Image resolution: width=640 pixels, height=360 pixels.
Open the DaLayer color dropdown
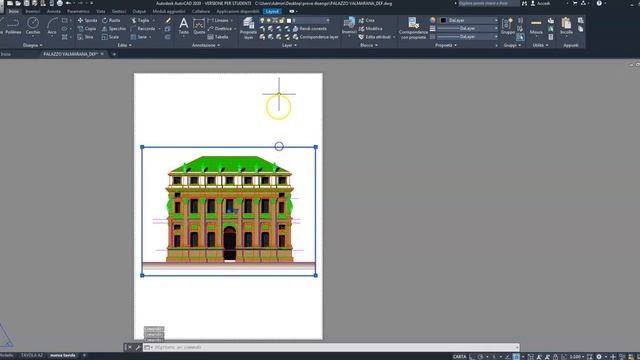click(469, 20)
